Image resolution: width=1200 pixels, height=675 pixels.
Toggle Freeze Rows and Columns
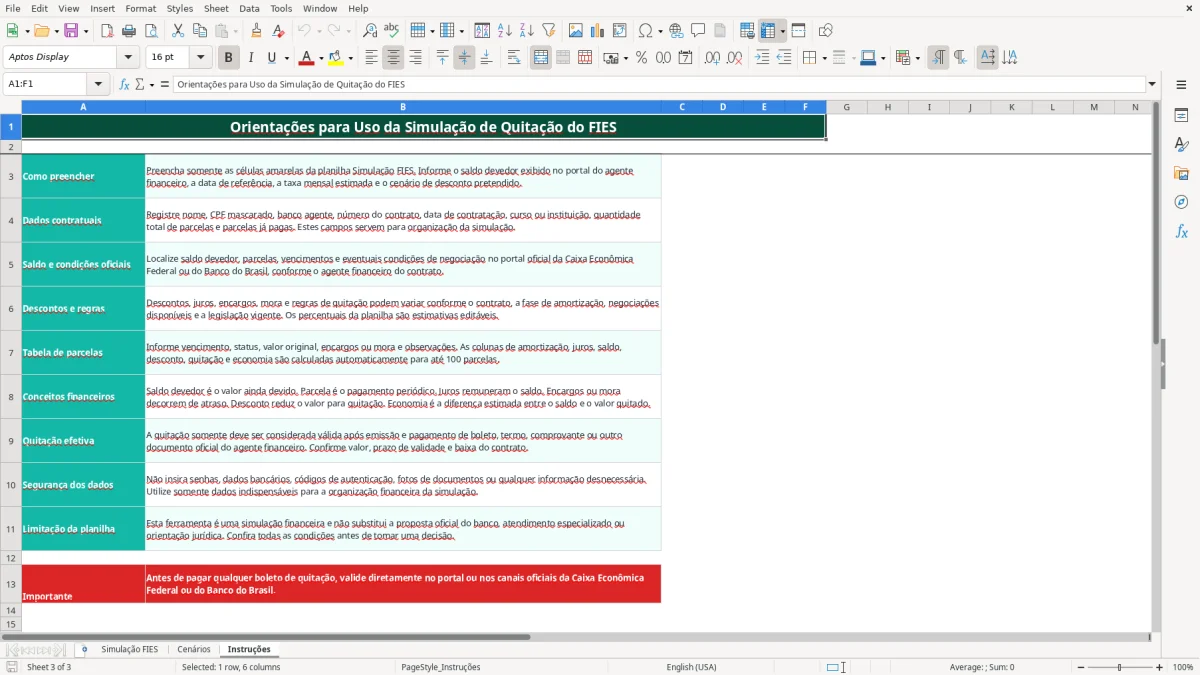coord(768,31)
